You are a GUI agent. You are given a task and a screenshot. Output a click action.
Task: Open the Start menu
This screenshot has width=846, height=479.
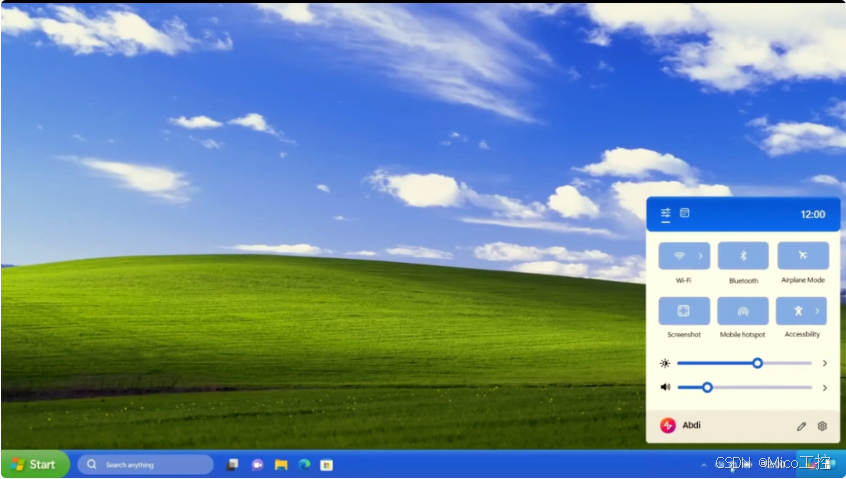point(35,464)
